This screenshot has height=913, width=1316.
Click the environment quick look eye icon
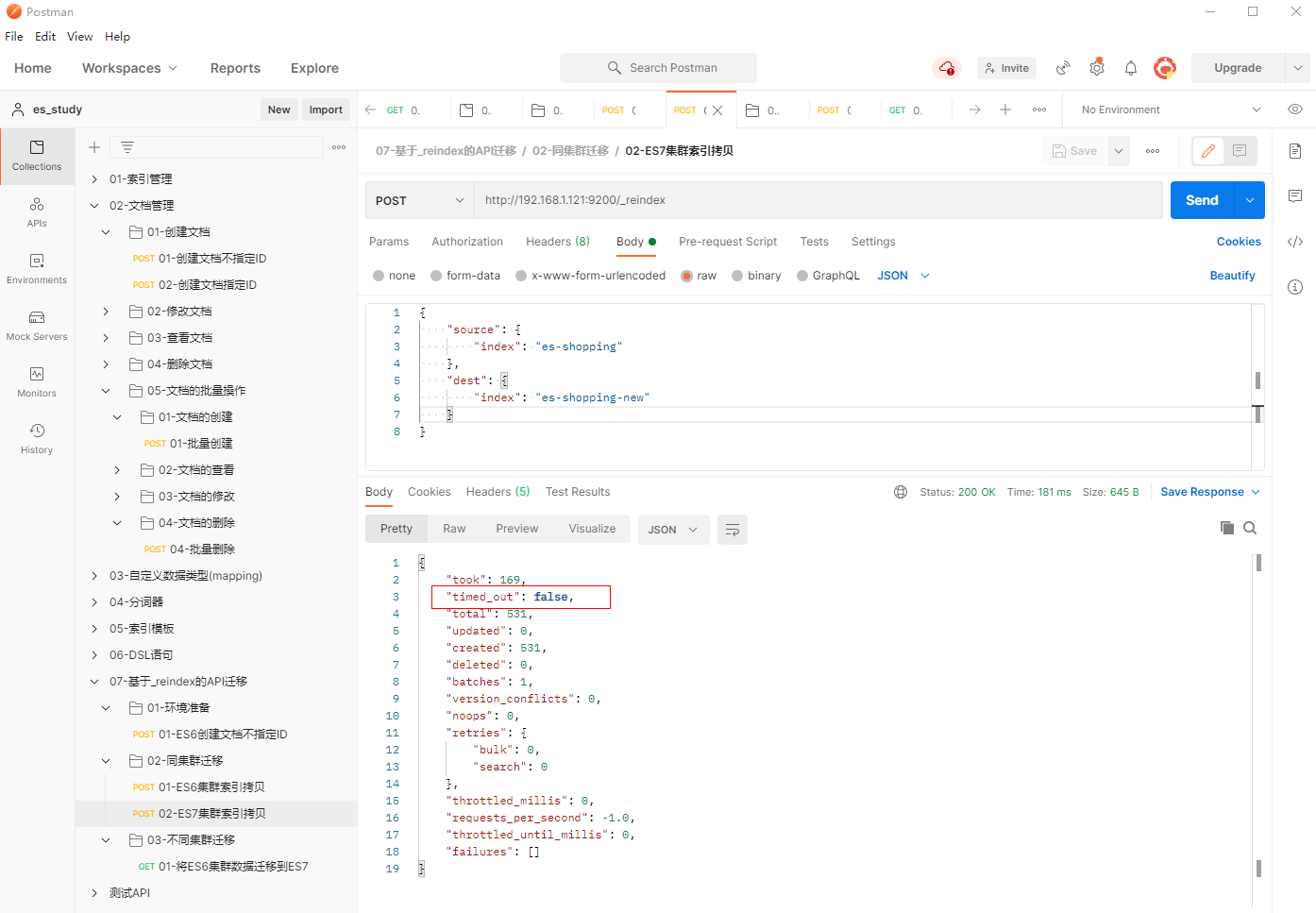coord(1295,110)
